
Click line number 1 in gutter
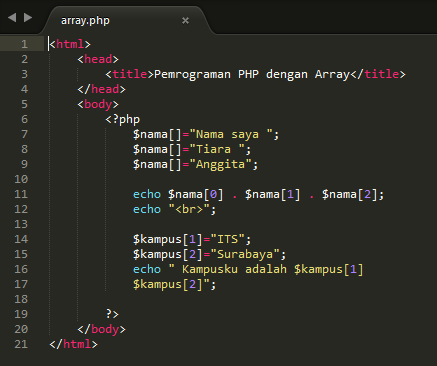24,44
